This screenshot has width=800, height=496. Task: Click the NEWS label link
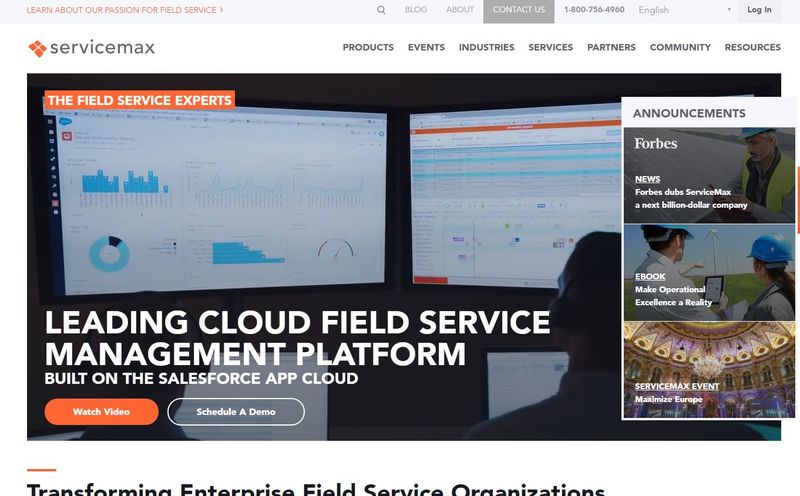click(x=647, y=179)
